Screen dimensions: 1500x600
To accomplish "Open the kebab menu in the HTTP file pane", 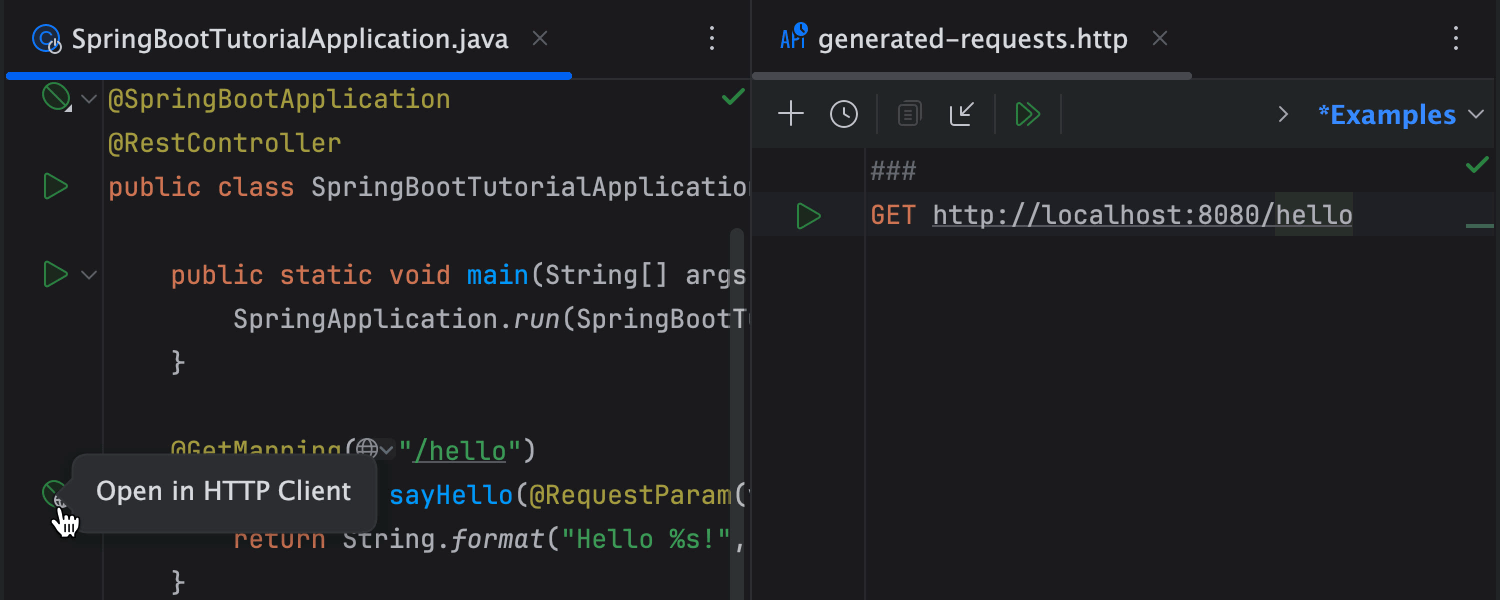I will (1457, 38).
